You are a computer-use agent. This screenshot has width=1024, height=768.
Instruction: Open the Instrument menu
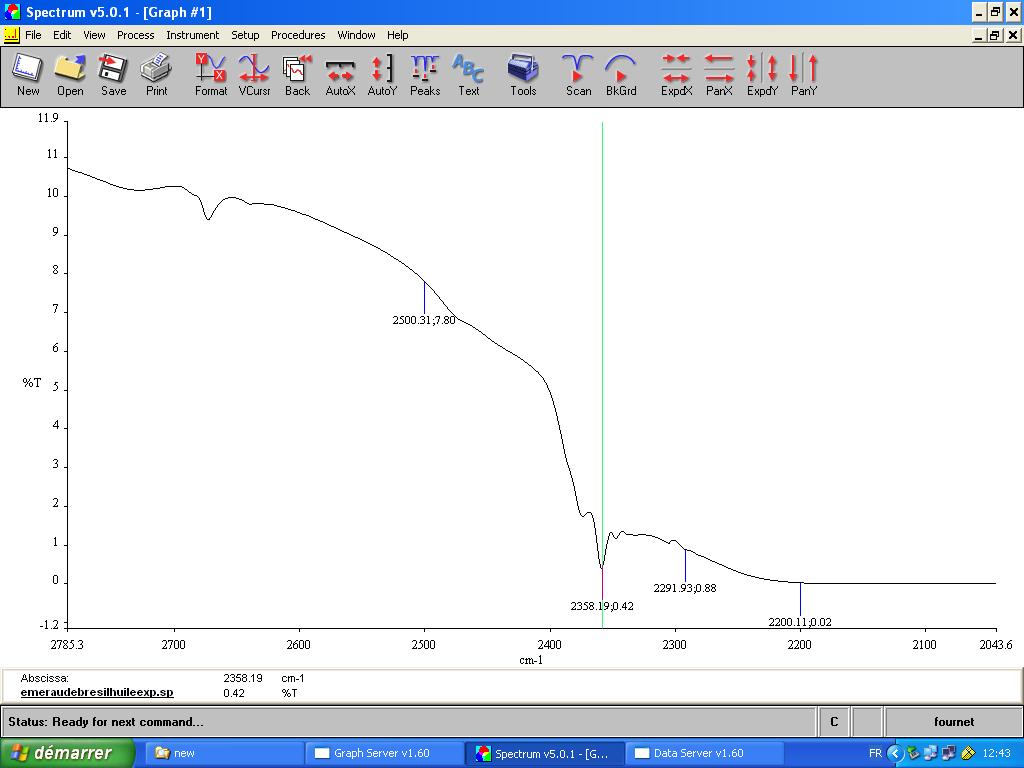click(192, 35)
